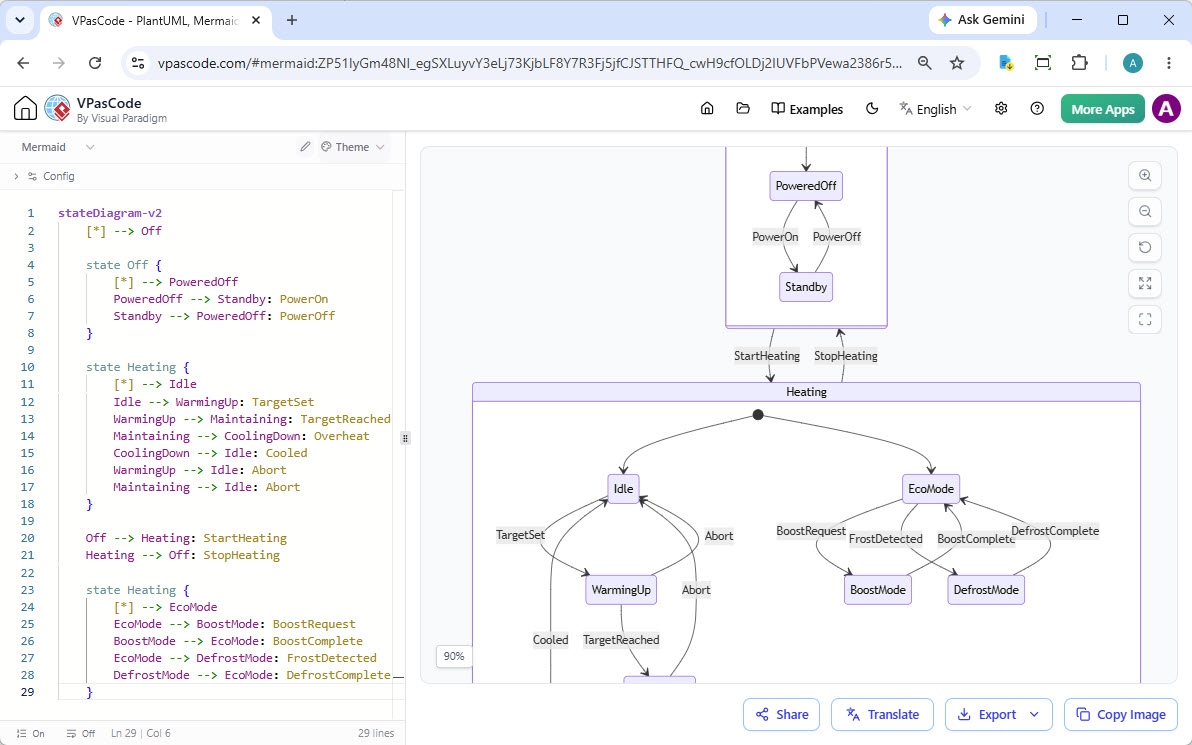Viewport: 1192px width, 745px height.
Task: Click the WarmingUp state node
Action: (621, 590)
